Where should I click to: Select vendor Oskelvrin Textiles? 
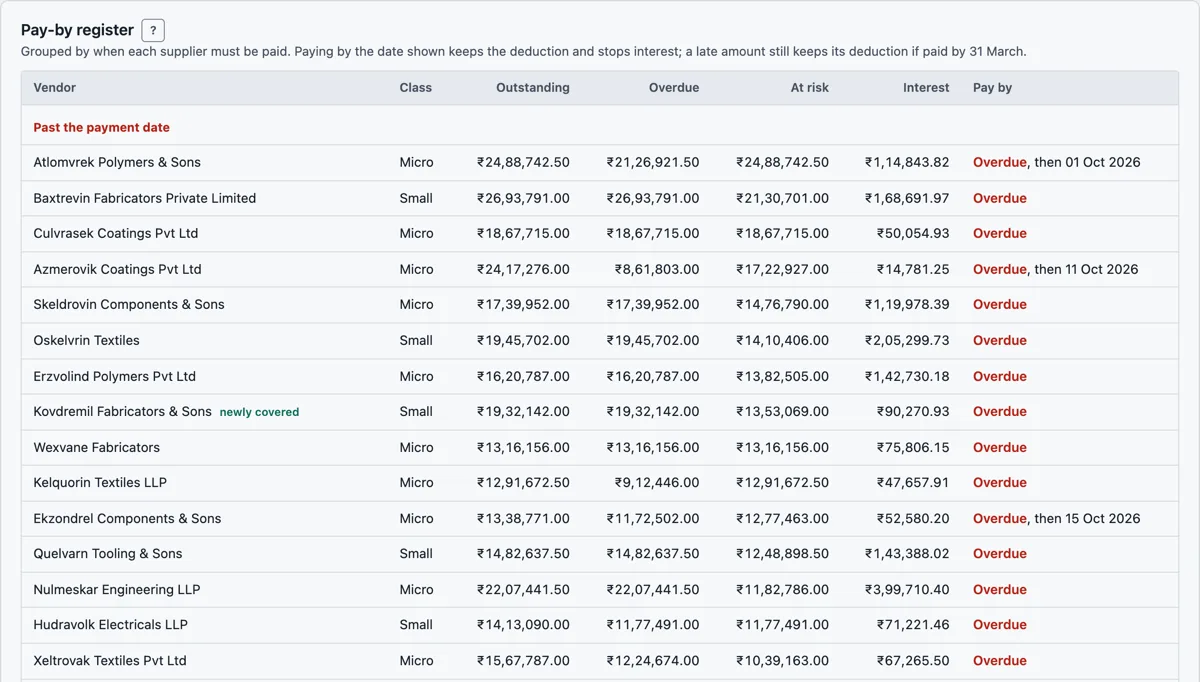click(87, 340)
